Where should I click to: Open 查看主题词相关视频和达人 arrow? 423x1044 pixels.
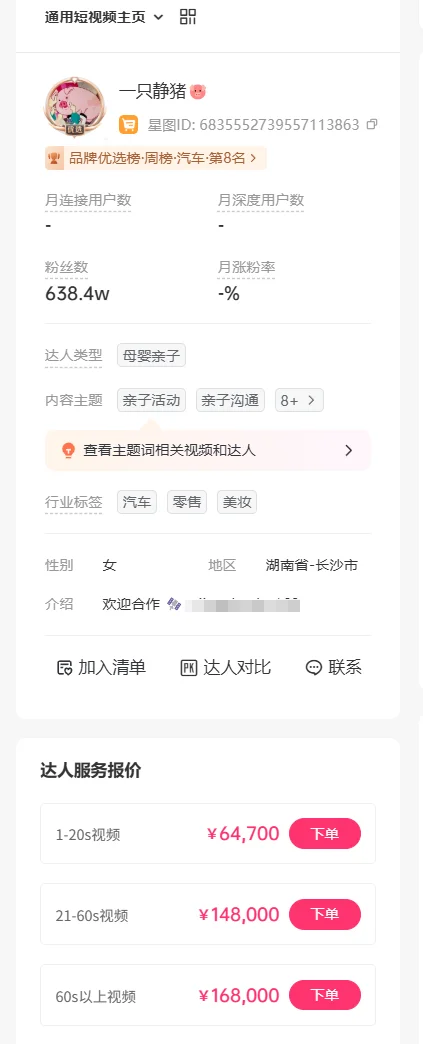[348, 451]
